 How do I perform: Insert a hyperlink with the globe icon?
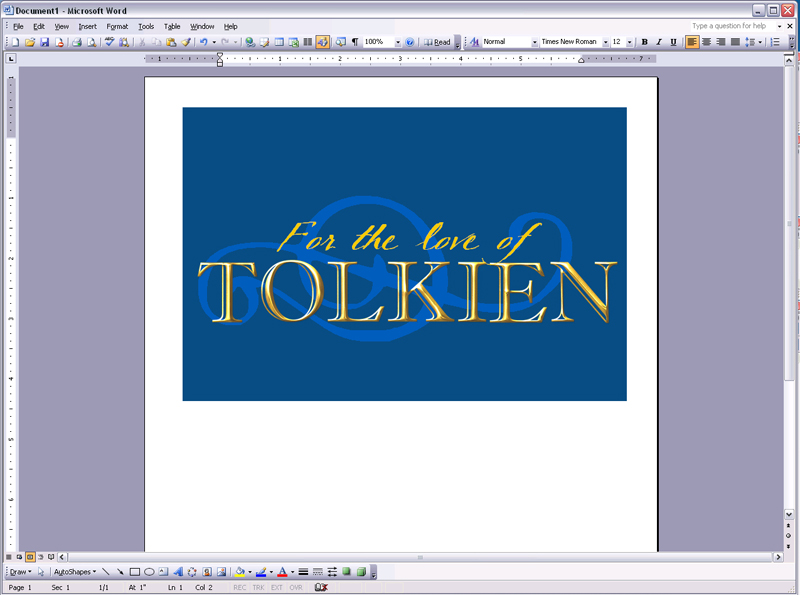click(x=250, y=42)
